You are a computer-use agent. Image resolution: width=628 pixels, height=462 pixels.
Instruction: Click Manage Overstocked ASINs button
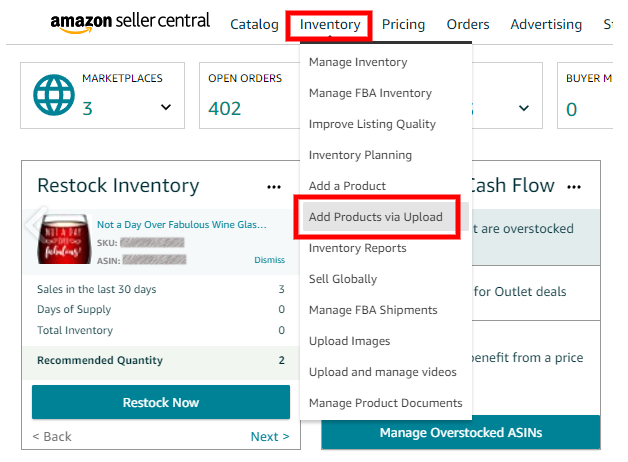[461, 432]
